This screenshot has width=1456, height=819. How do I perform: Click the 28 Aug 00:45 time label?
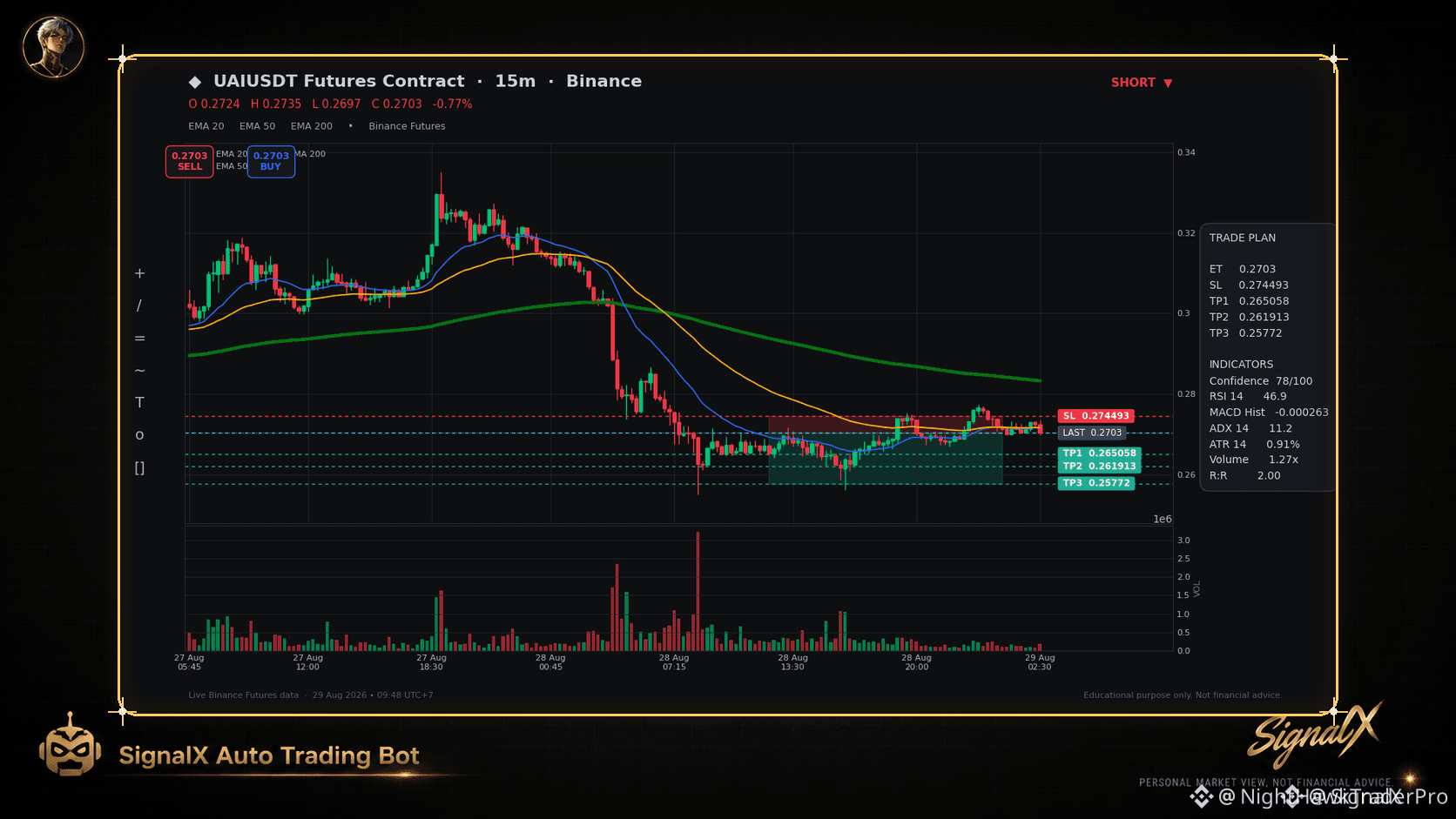coord(550,662)
